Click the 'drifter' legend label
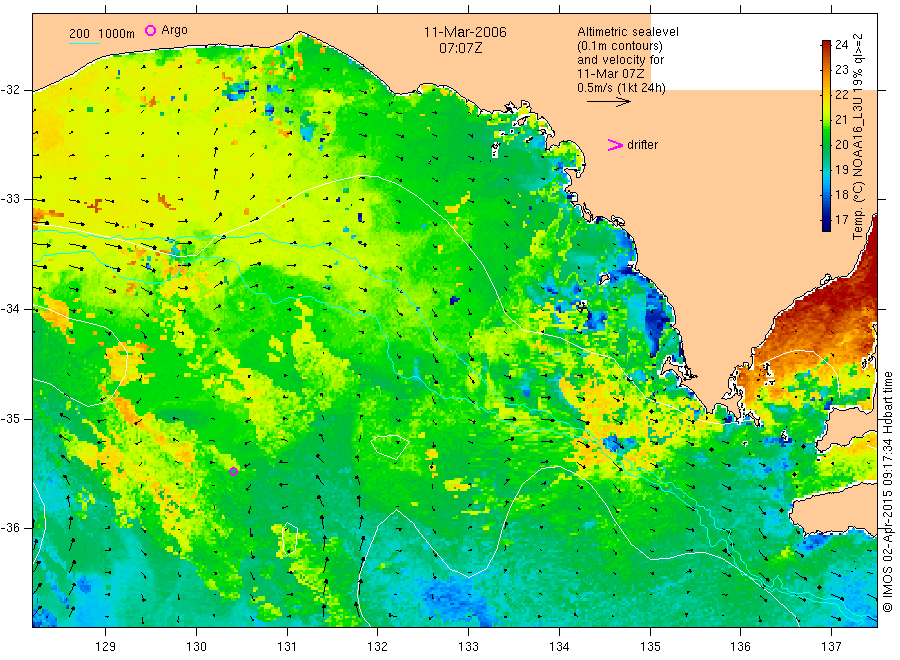Screen dimensions: 900x660 pyautogui.click(x=642, y=145)
